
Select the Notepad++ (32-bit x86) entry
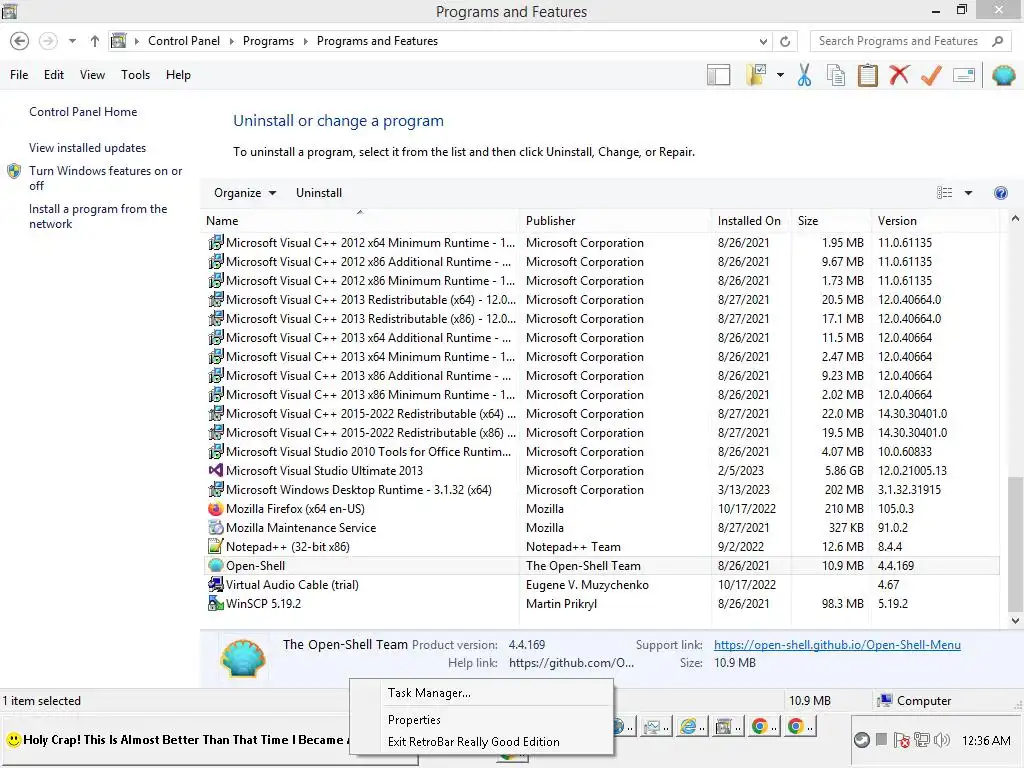601,547
